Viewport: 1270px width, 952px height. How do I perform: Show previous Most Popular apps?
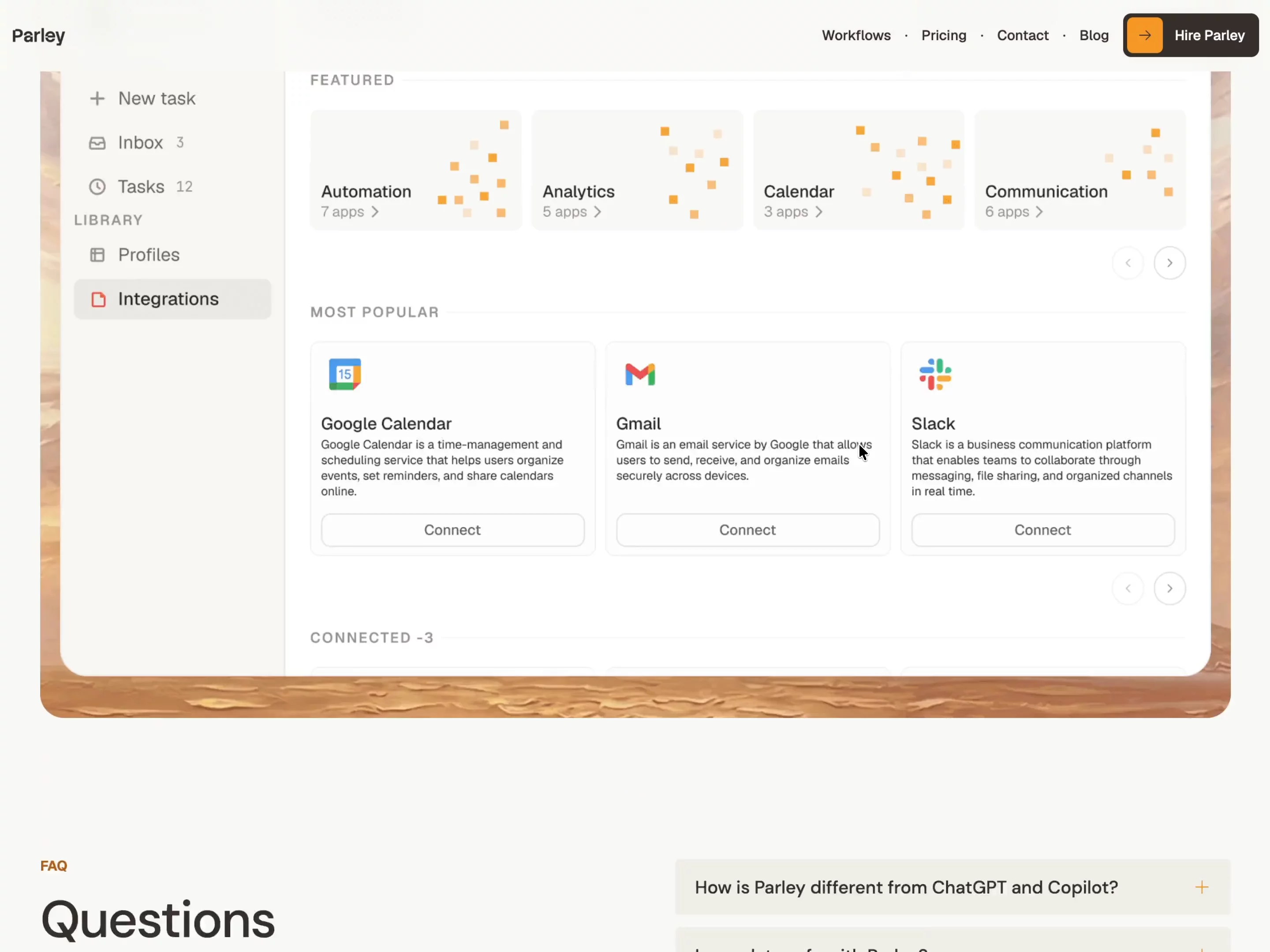coord(1128,588)
